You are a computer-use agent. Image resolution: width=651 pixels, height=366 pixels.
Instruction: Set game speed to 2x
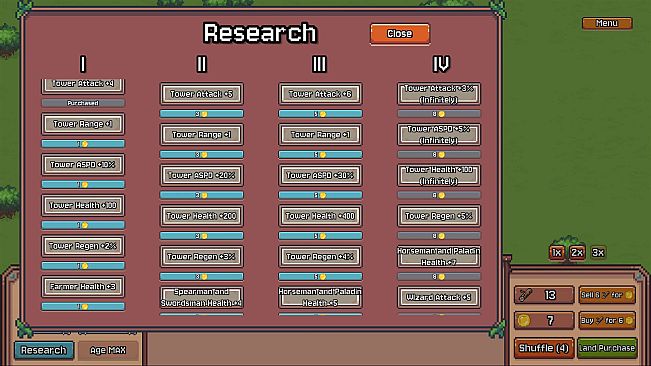point(577,252)
